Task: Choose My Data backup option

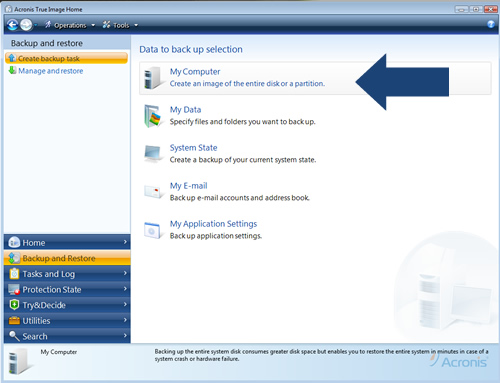Action: click(x=185, y=110)
